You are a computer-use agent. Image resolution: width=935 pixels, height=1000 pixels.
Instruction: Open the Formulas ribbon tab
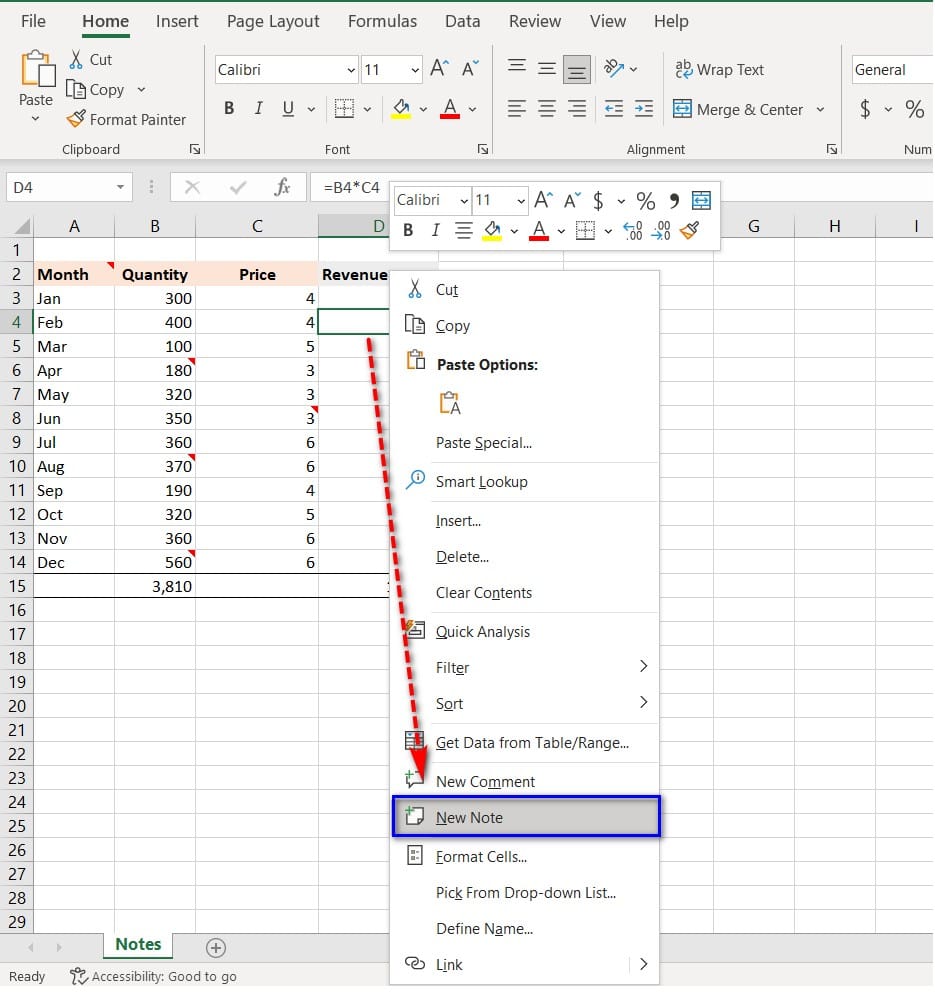click(382, 21)
